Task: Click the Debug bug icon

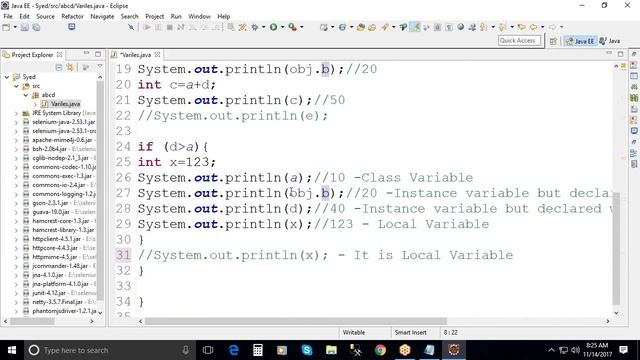Action: (x=255, y=27)
